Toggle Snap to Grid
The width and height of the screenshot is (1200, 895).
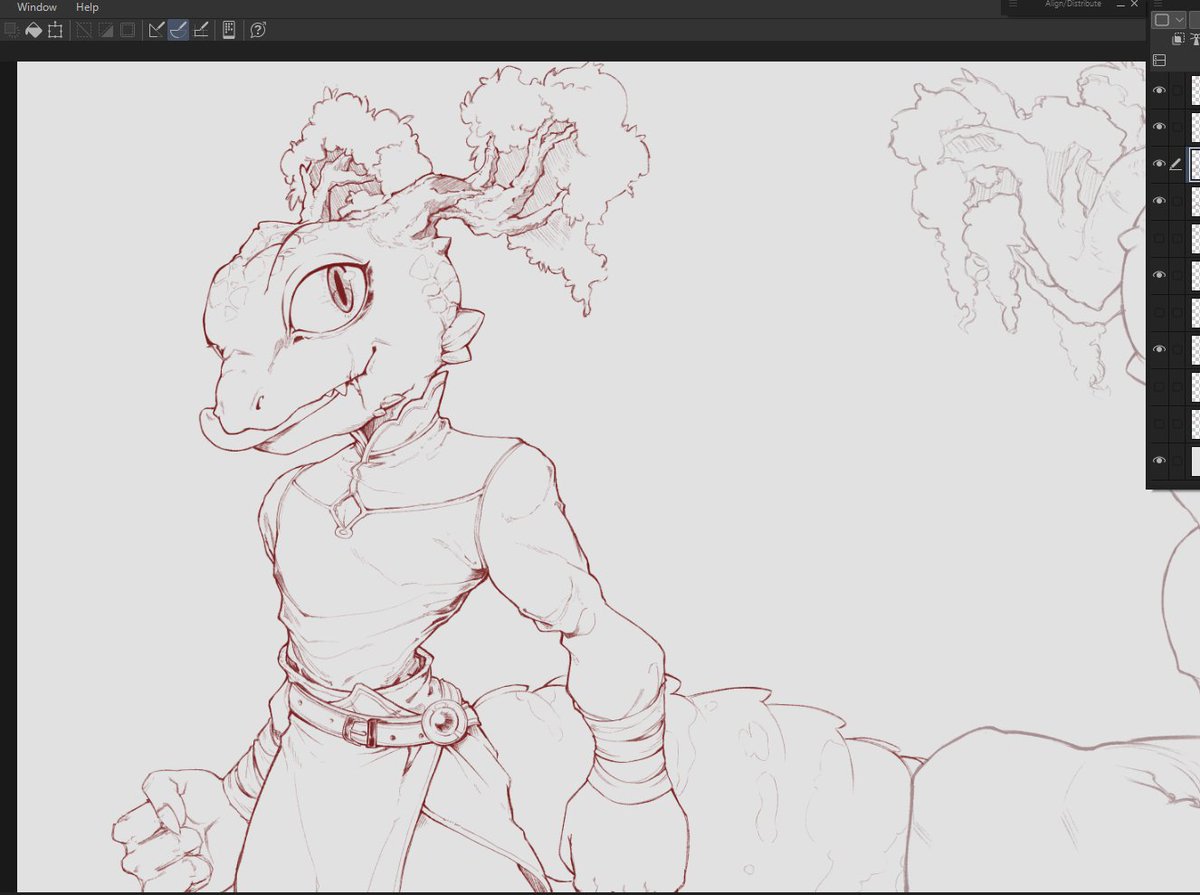tap(201, 30)
